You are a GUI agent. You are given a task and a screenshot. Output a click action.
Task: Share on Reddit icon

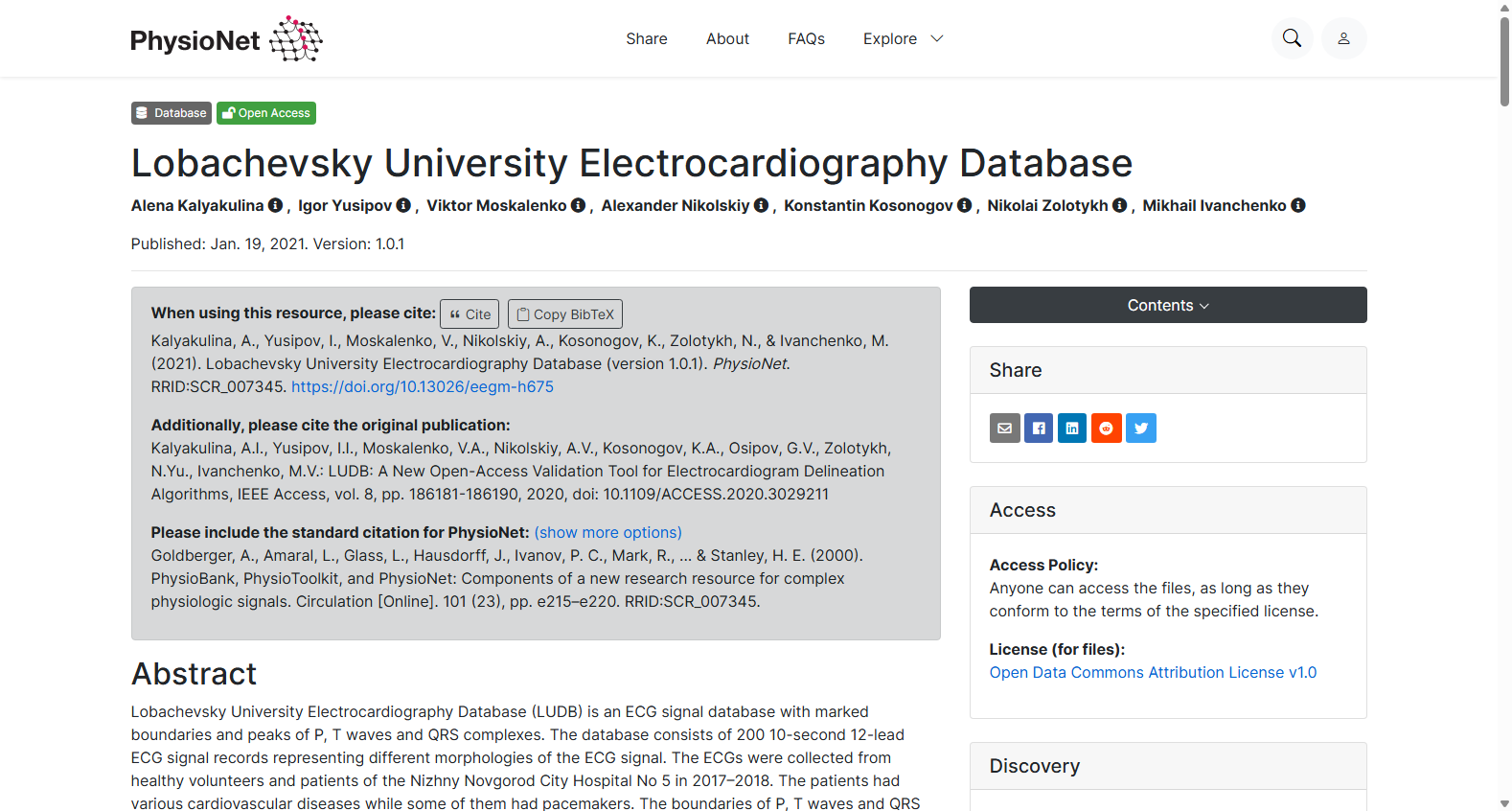pyautogui.click(x=1107, y=428)
